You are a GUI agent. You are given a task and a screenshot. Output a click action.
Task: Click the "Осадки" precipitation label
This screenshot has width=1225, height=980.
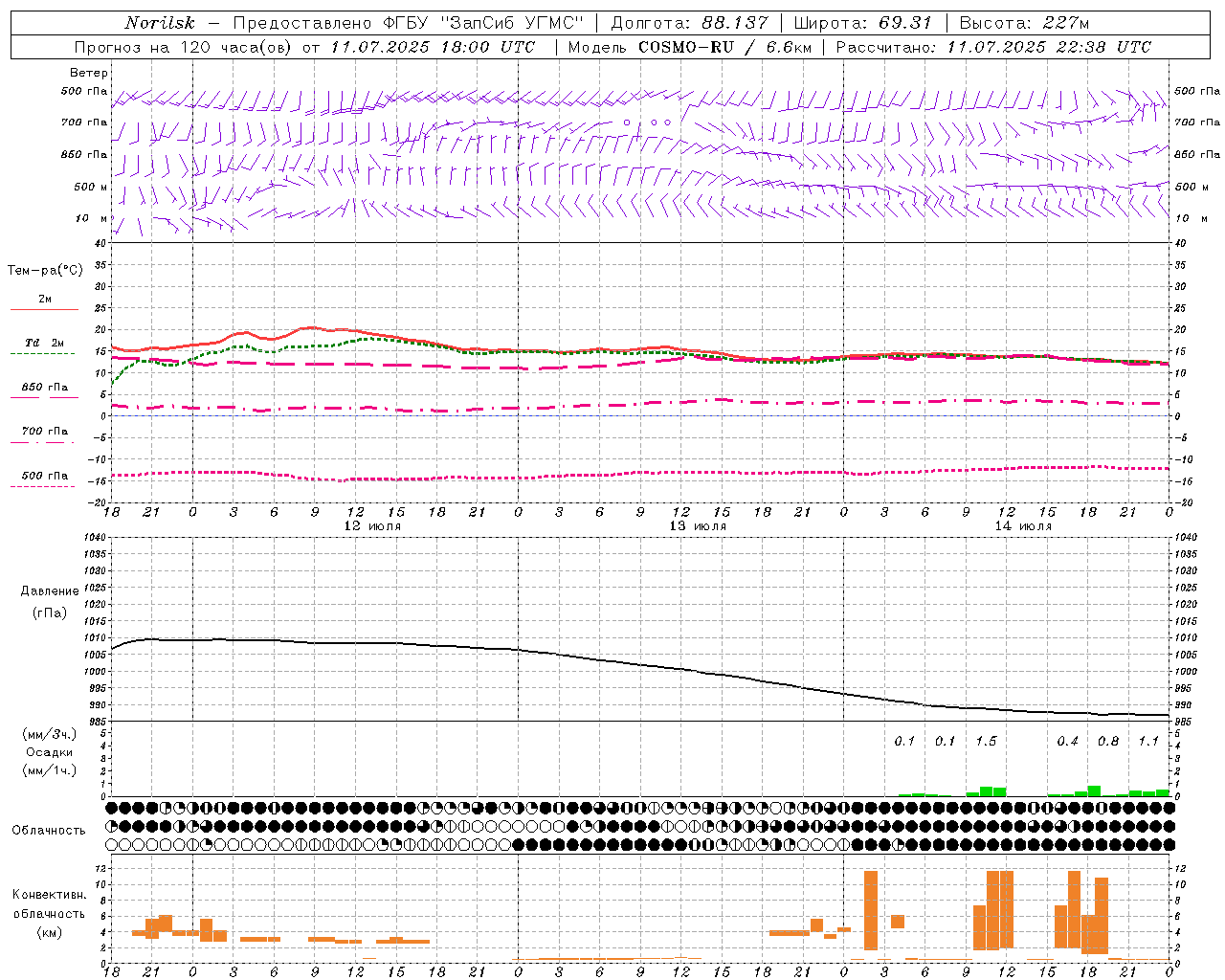(x=50, y=752)
